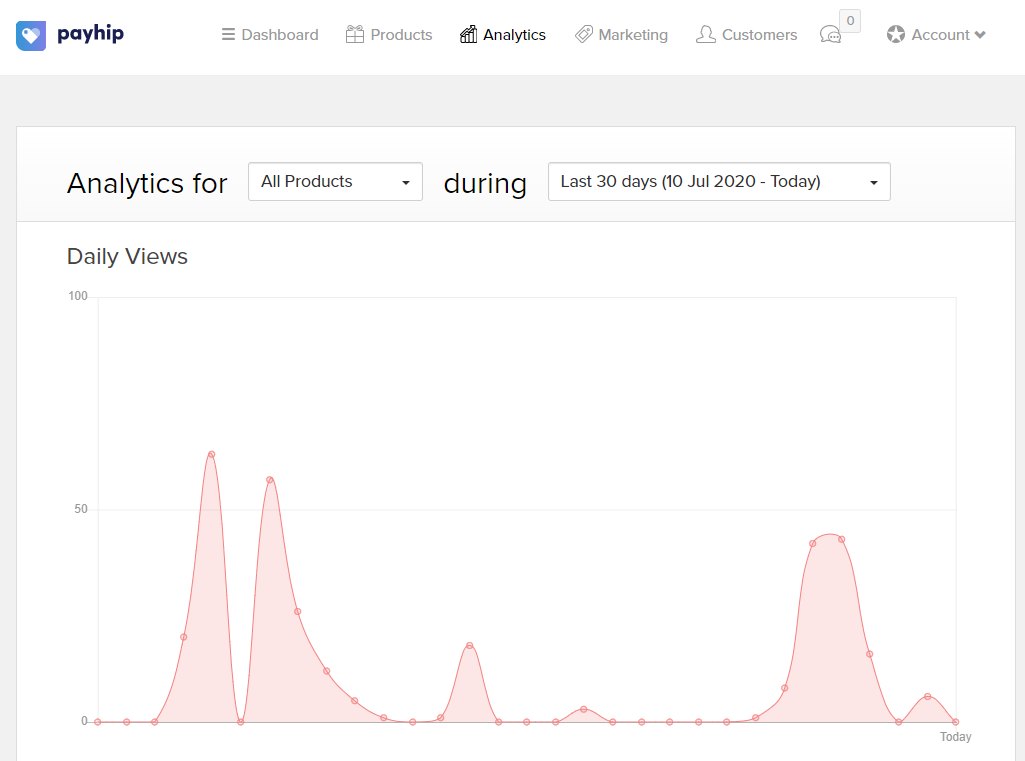This screenshot has height=761, width=1025.
Task: Click the Dashboard hamburger icon
Action: [228, 35]
